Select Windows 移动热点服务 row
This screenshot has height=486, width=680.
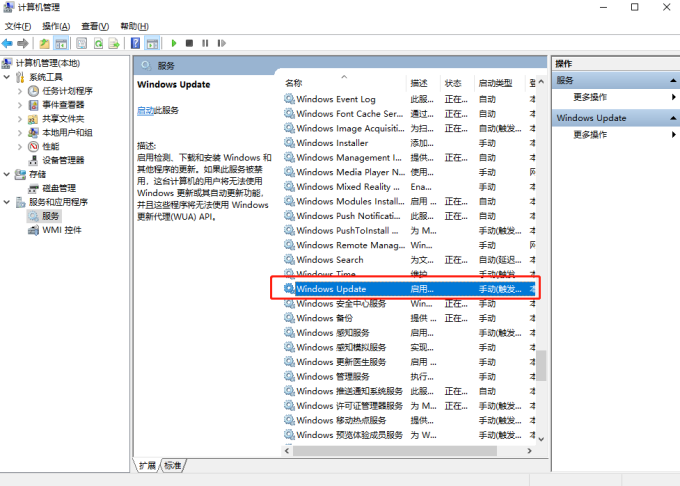(x=409, y=420)
